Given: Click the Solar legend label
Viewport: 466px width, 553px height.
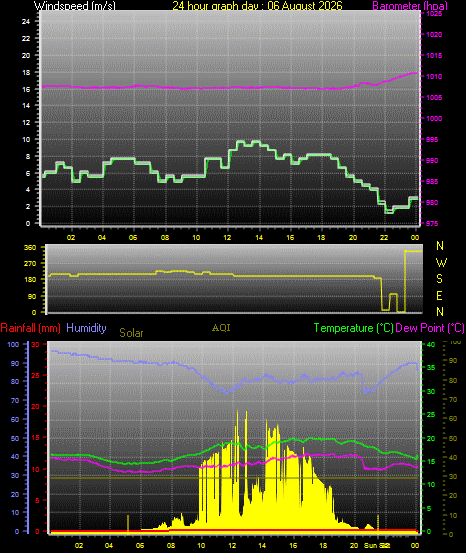Looking at the screenshot, I should click(x=131, y=333).
